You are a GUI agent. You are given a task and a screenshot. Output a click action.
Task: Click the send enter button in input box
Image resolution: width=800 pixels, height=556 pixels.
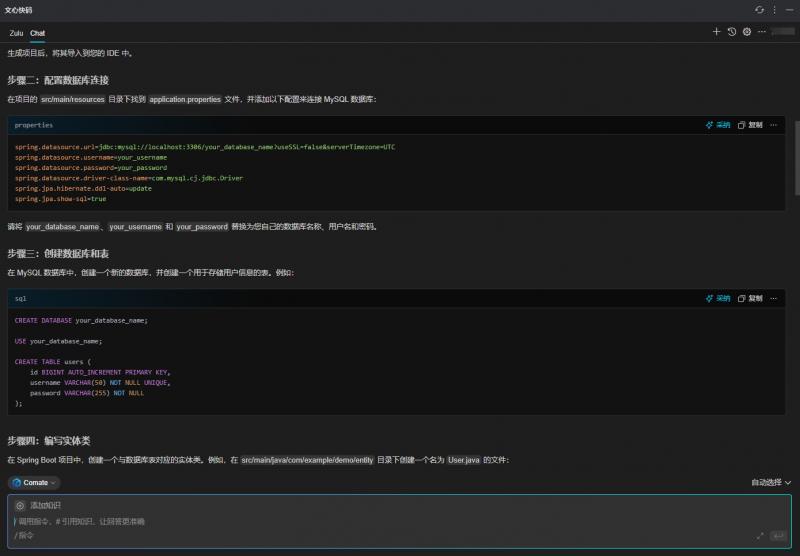click(x=777, y=536)
